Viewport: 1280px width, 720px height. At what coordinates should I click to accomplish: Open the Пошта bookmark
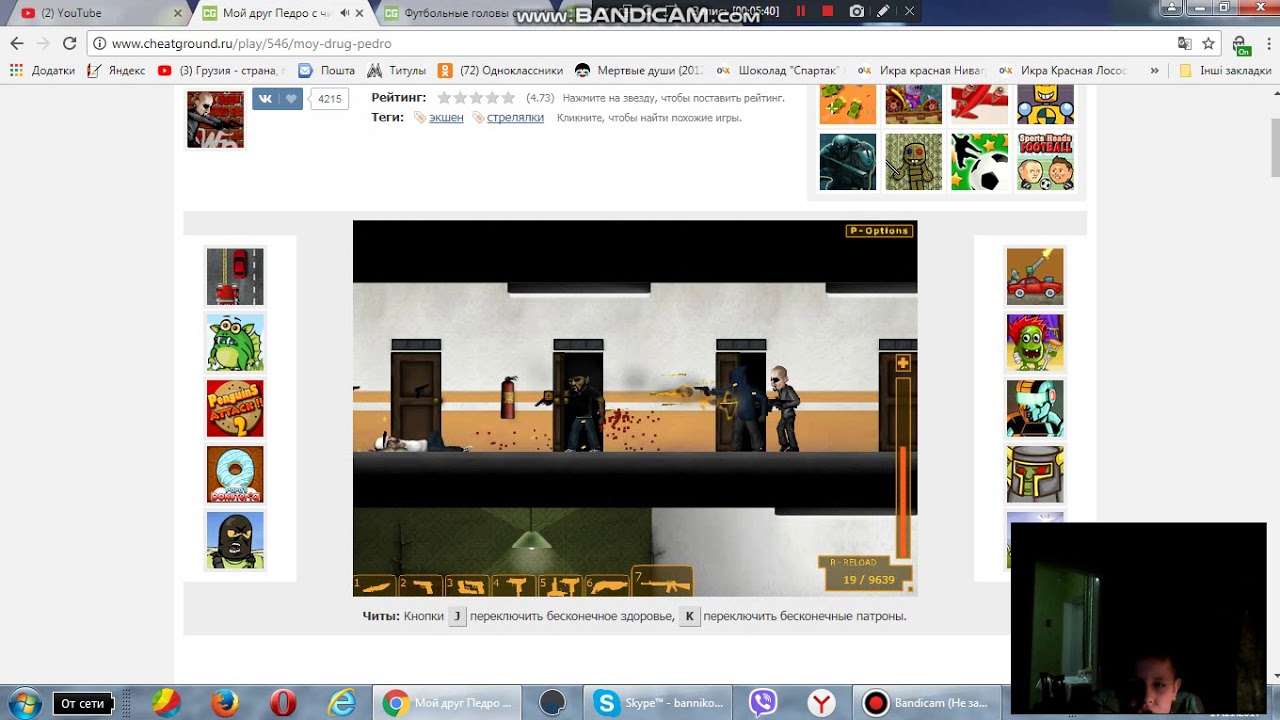tap(327, 71)
